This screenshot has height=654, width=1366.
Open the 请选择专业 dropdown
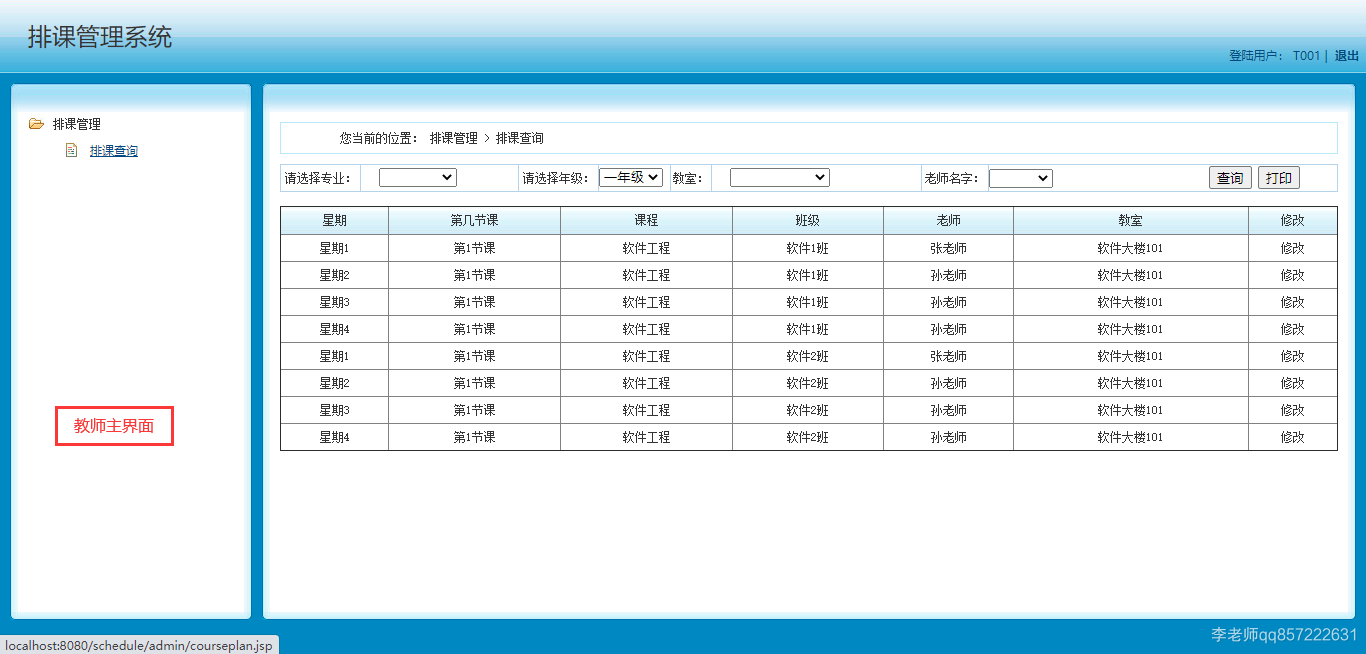417,177
